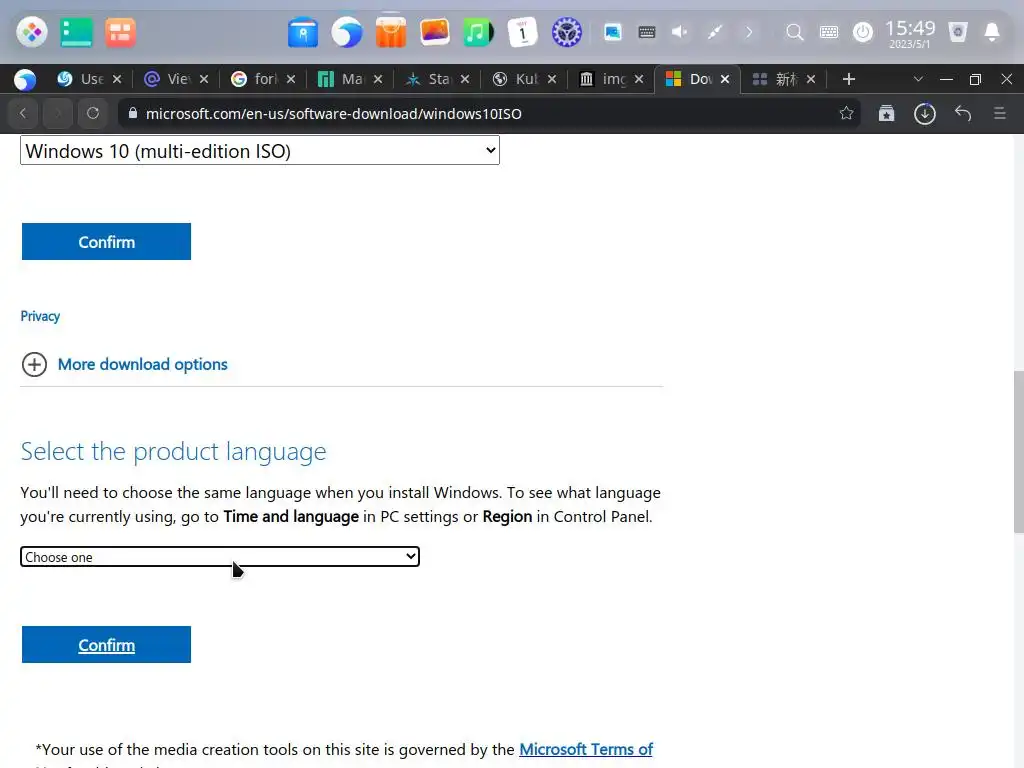This screenshot has width=1024, height=768.
Task: Open the Privacy link
Action: click(x=40, y=316)
